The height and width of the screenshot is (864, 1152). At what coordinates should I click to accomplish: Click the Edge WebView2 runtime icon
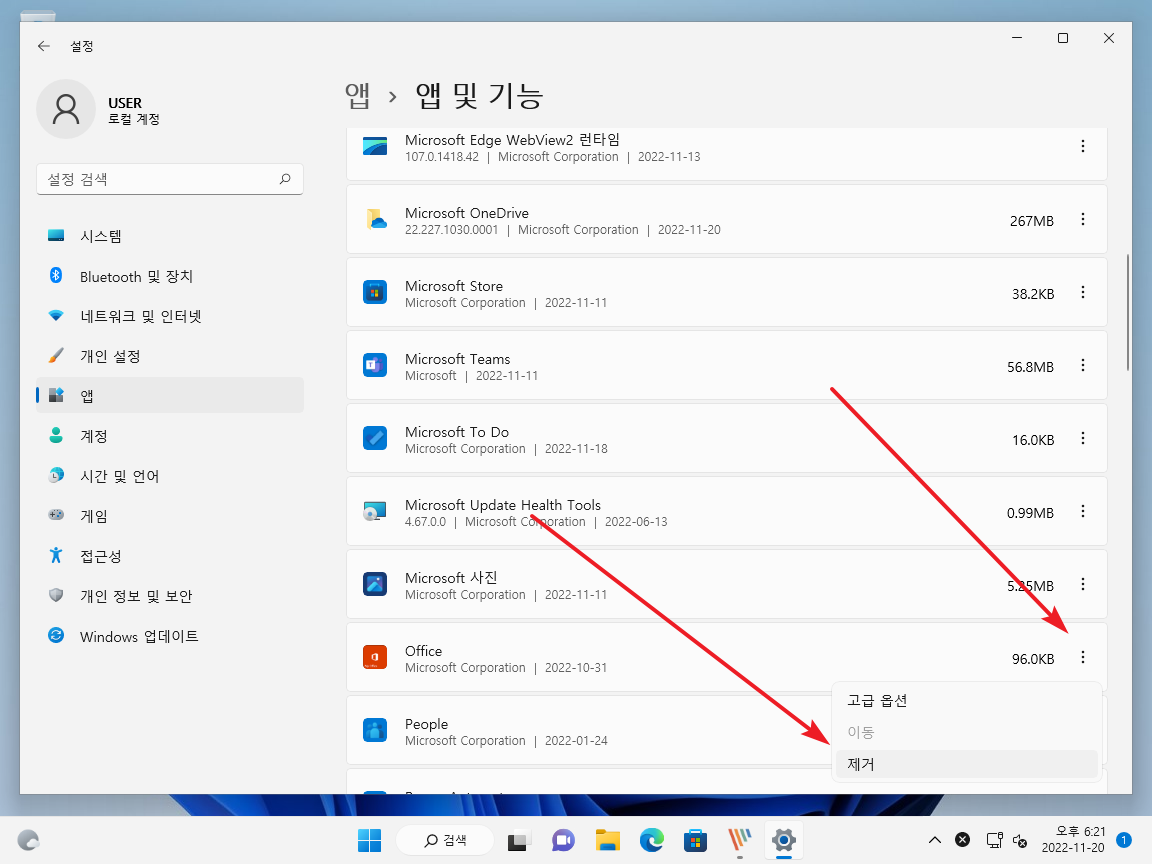pyautogui.click(x=375, y=146)
